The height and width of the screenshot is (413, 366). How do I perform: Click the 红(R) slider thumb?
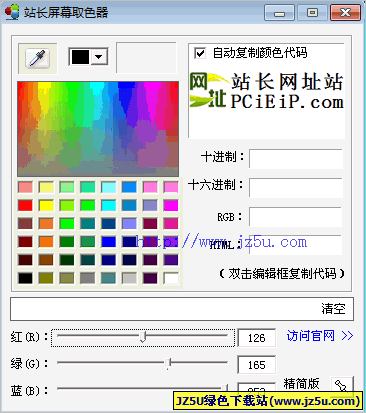(143, 336)
